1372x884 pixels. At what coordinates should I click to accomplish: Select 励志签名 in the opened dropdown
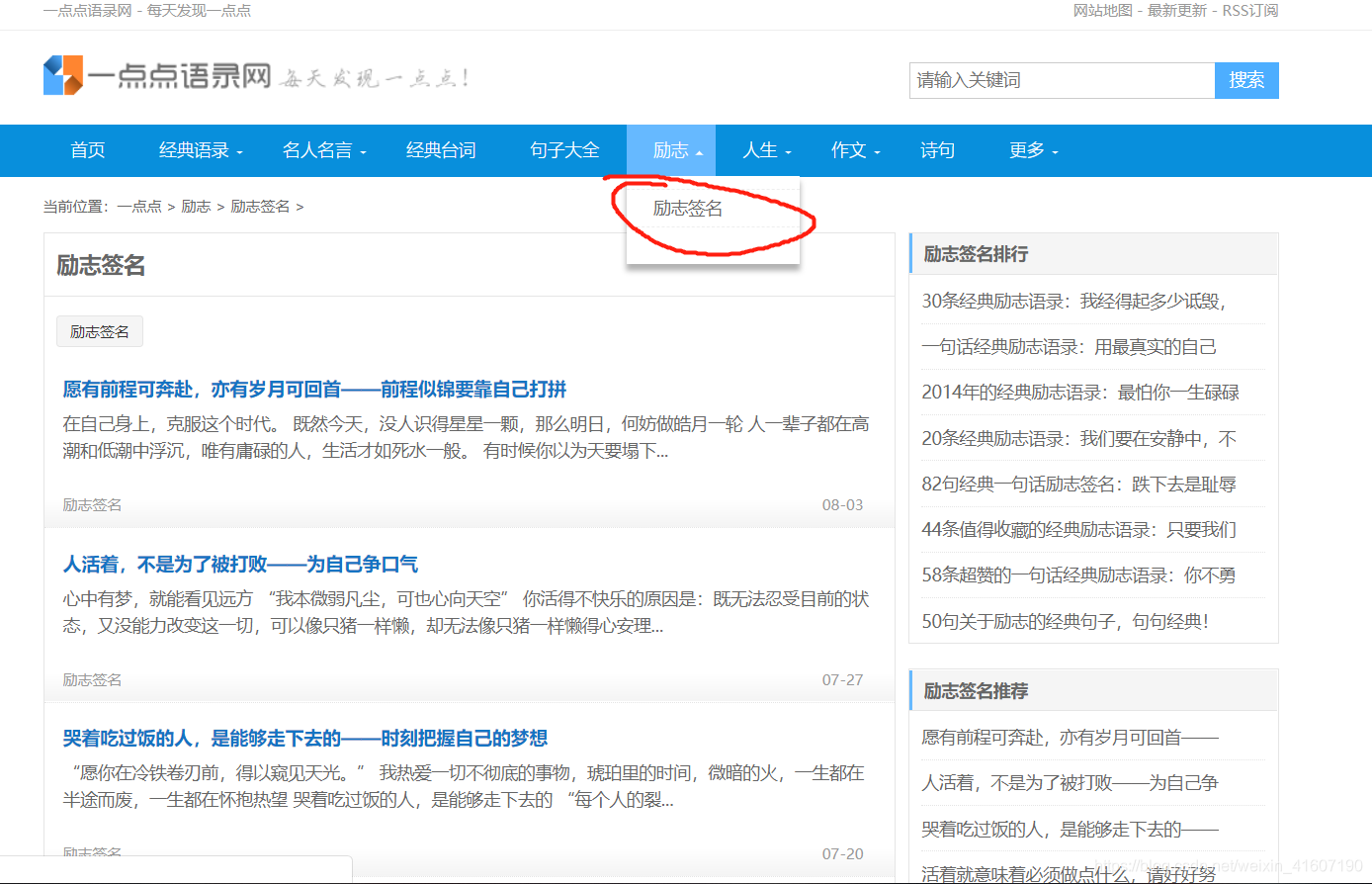(687, 209)
